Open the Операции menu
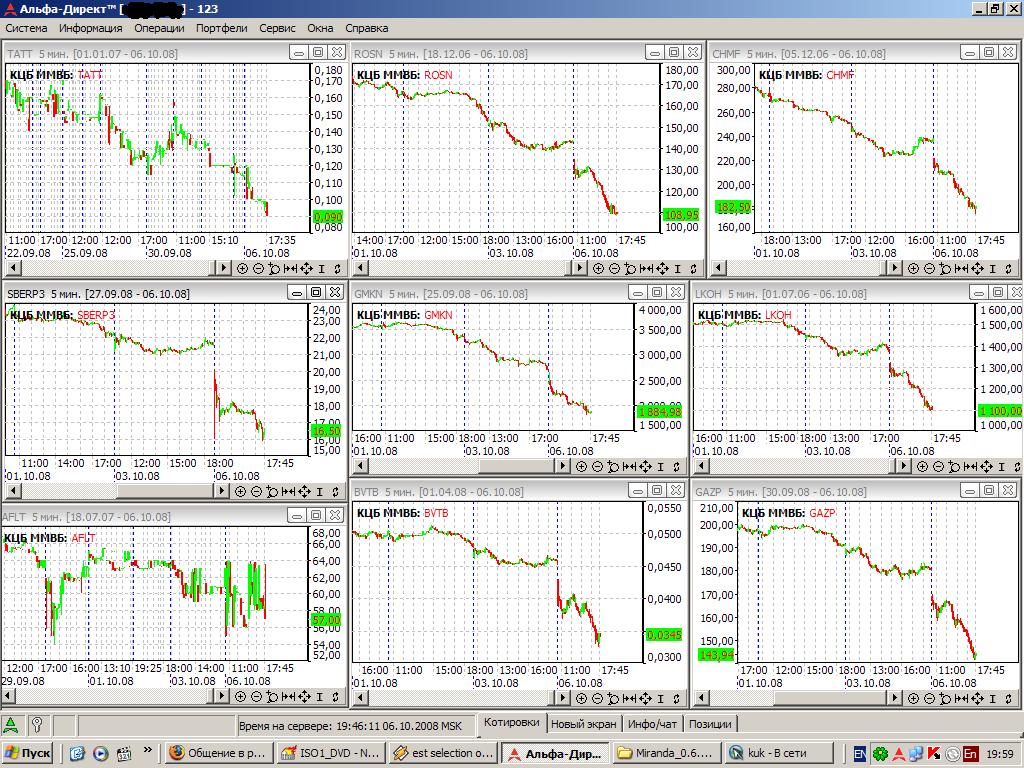 (159, 28)
